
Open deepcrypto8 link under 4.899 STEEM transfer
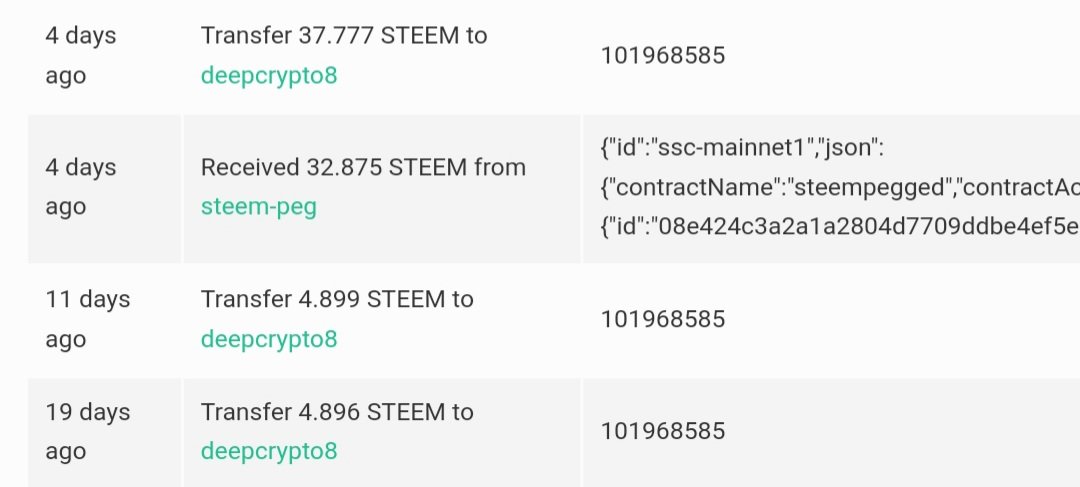269,340
